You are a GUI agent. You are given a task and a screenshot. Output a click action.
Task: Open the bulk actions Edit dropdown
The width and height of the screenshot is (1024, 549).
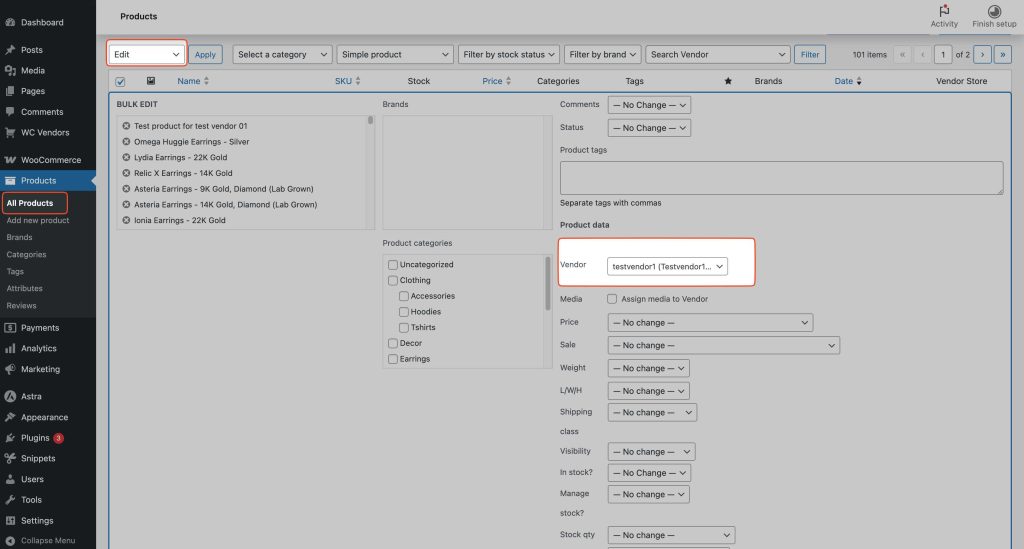click(147, 54)
